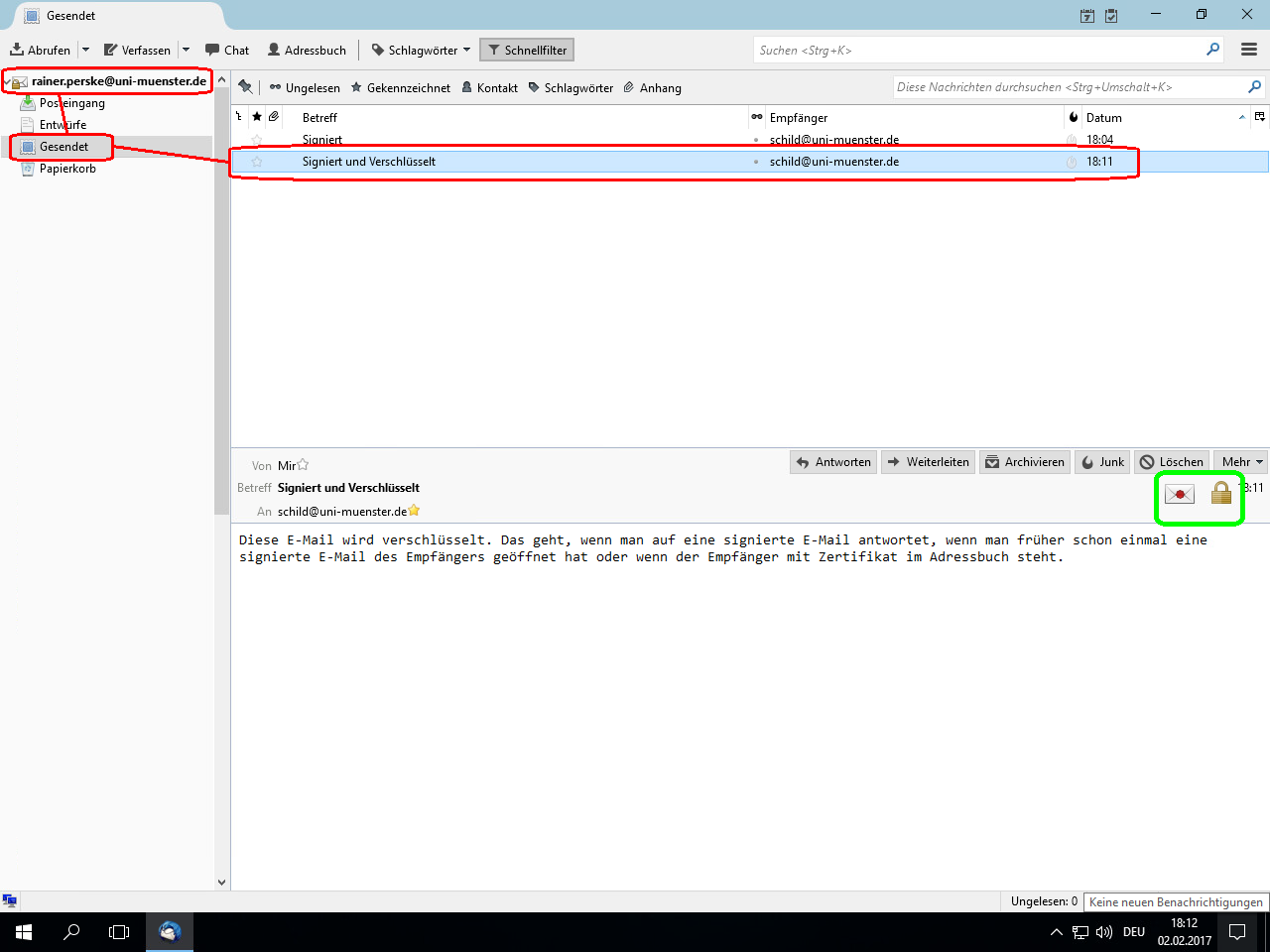Star the Signiert und Verschlüsselt message
This screenshot has width=1270, height=952.
(x=257, y=162)
